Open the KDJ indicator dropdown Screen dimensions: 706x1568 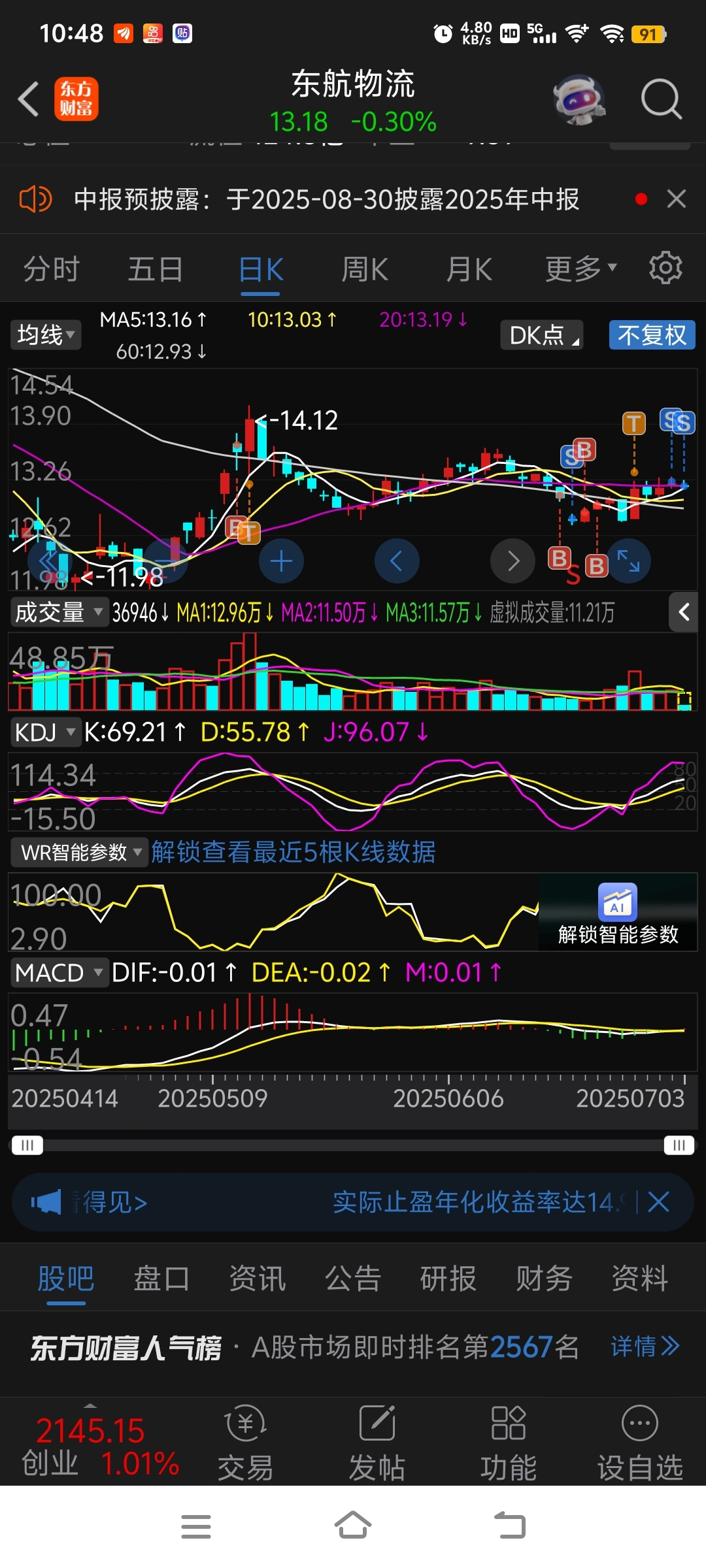[45, 732]
